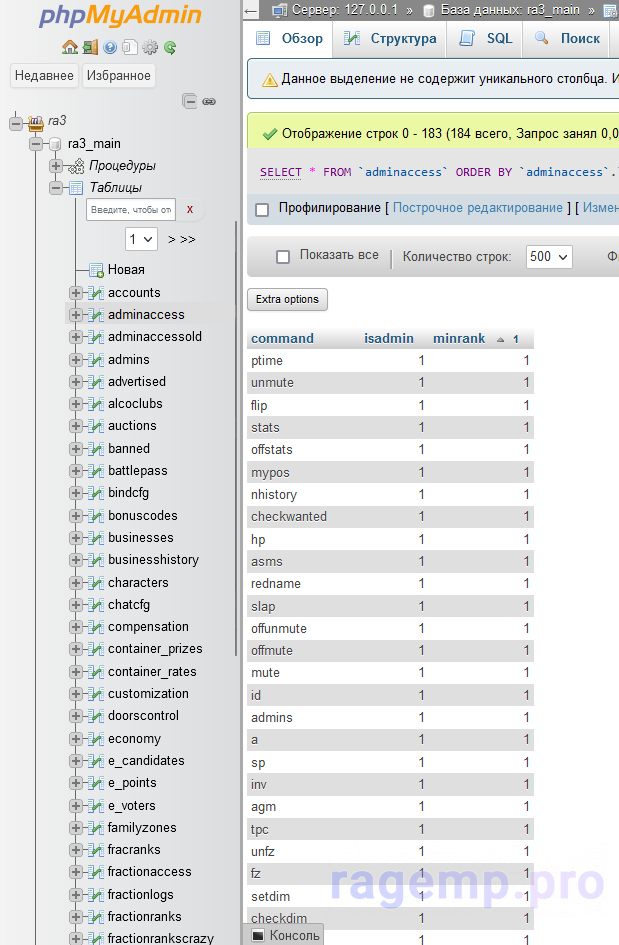Viewport: 619px width, 945px height.
Task: Toggle the Профилирование checkbox
Action: pos(262,210)
